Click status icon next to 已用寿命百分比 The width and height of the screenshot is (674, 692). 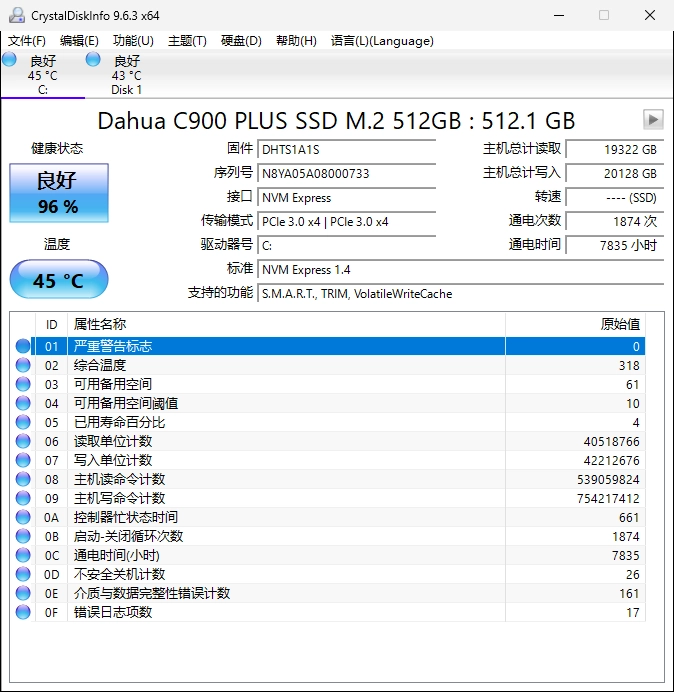(23, 422)
